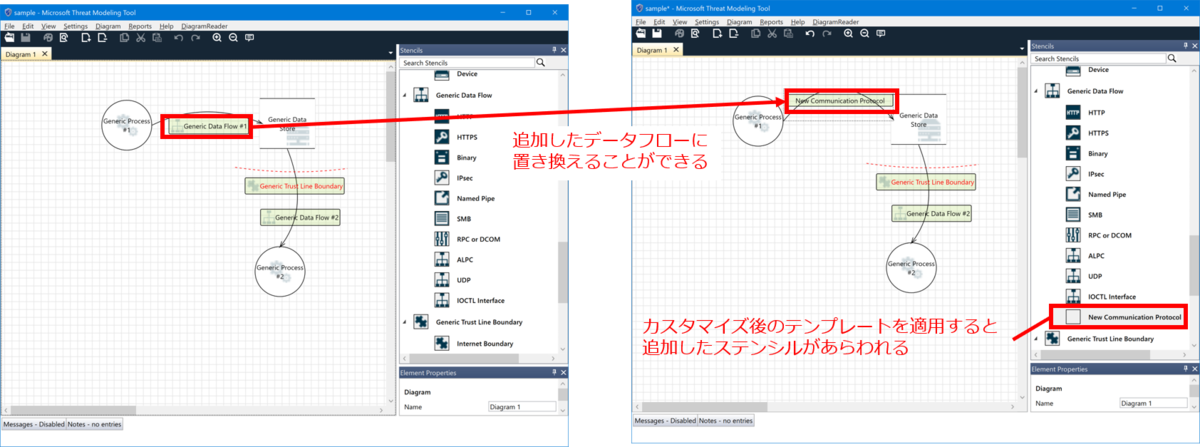Open Diagram menu in right window
1200x447 pixels.
(x=739, y=21)
